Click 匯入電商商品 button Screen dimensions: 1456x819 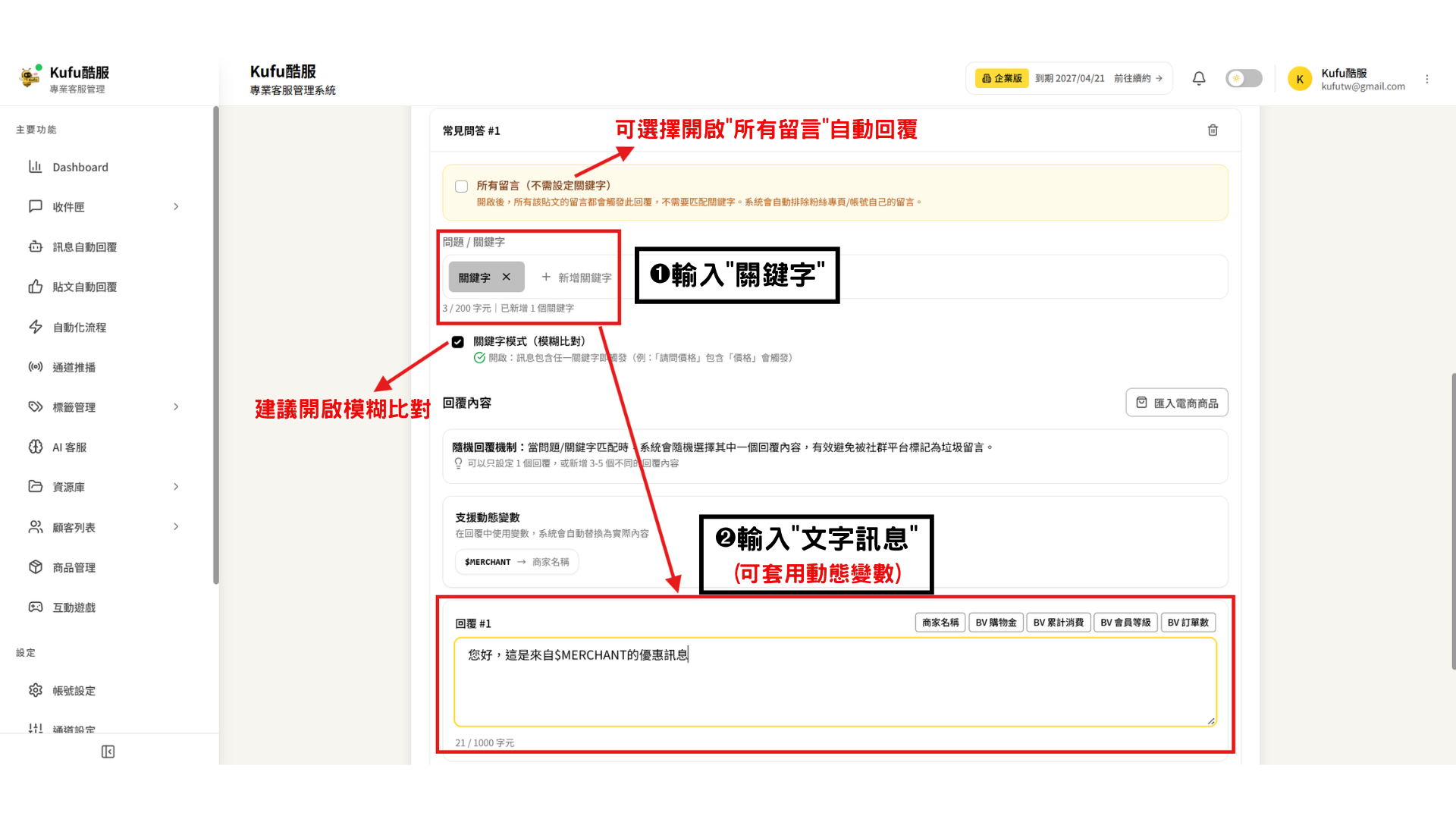1176,403
